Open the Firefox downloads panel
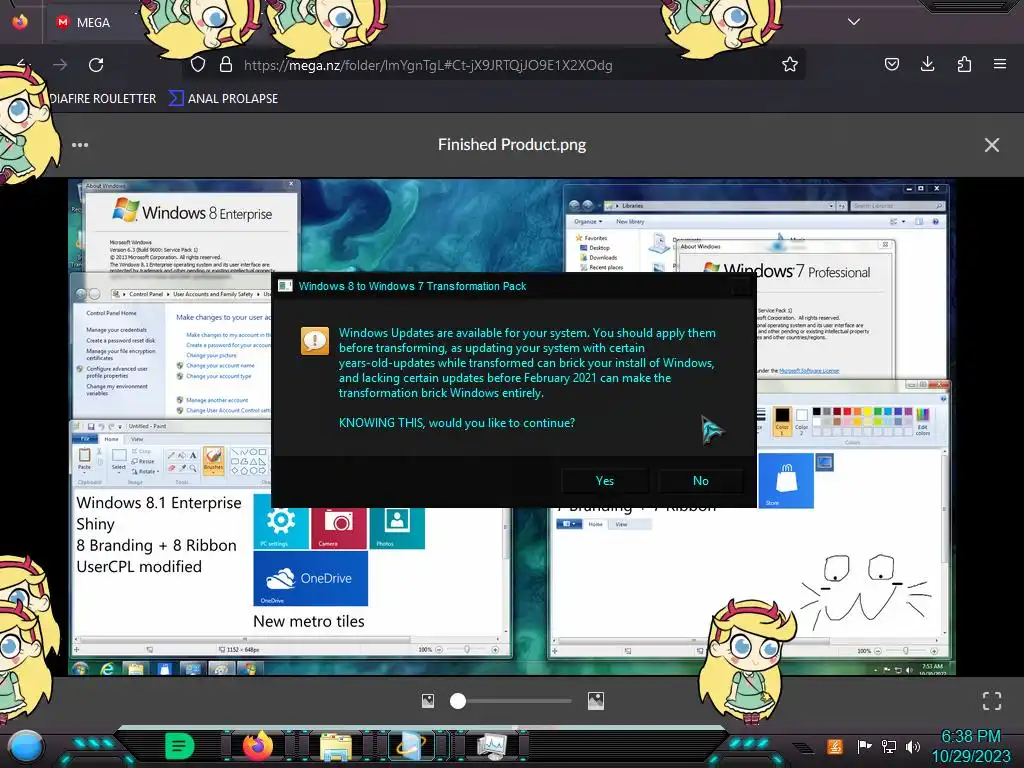The image size is (1024, 768). [x=927, y=64]
